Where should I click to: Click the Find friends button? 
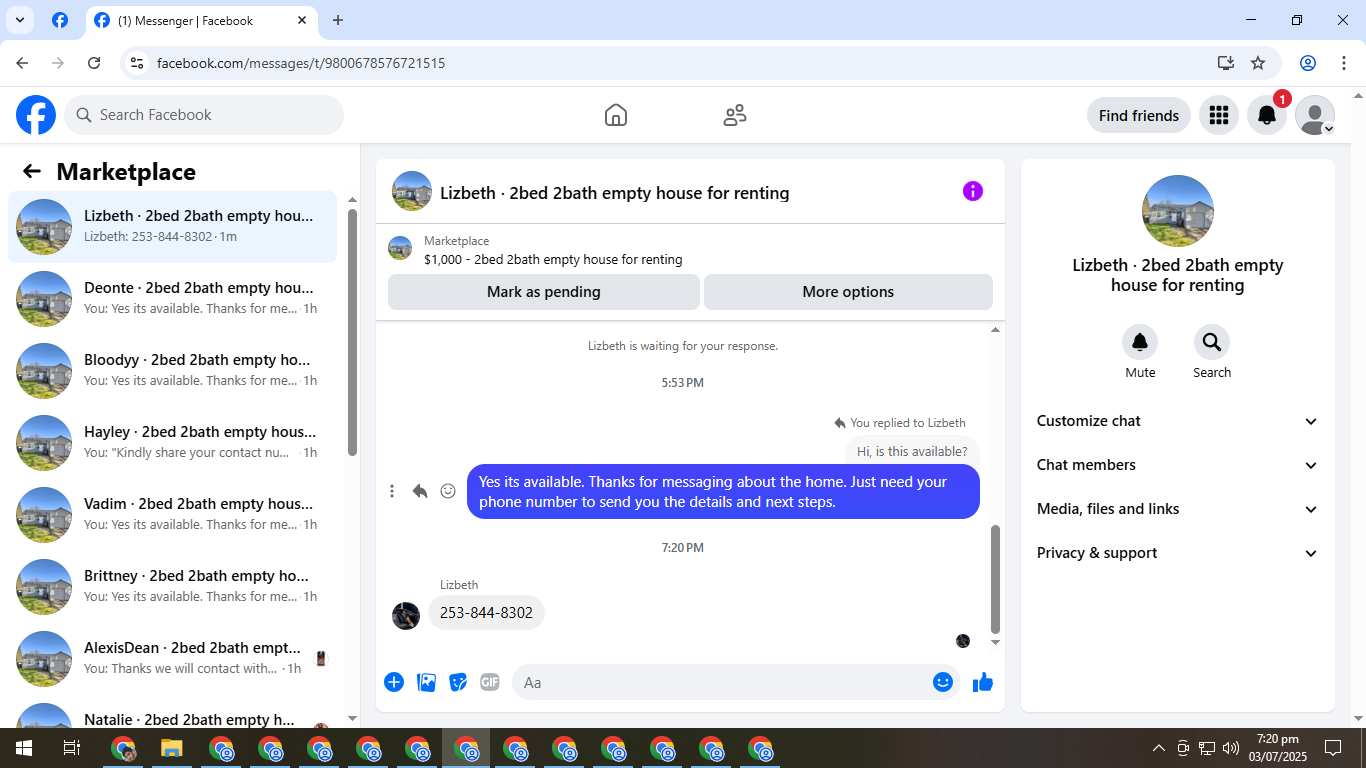click(x=1139, y=115)
